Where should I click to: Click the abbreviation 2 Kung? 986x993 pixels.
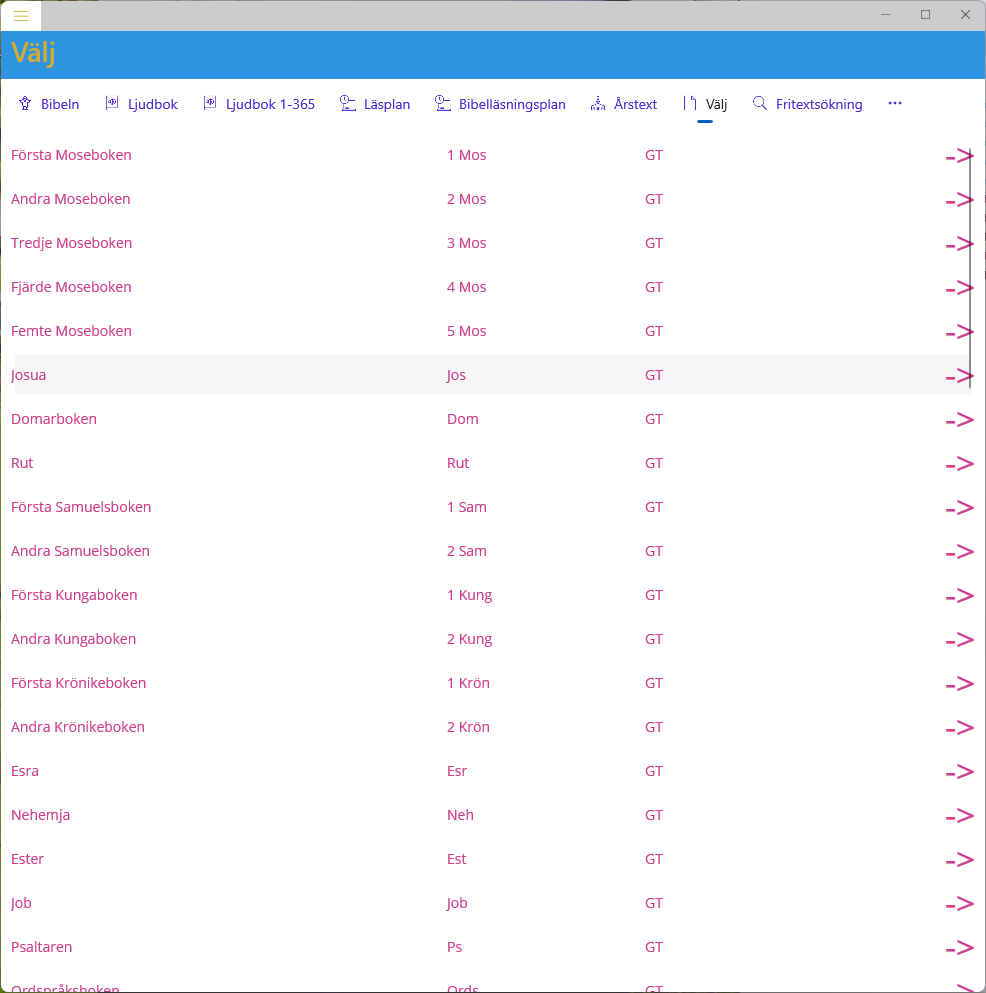(470, 639)
